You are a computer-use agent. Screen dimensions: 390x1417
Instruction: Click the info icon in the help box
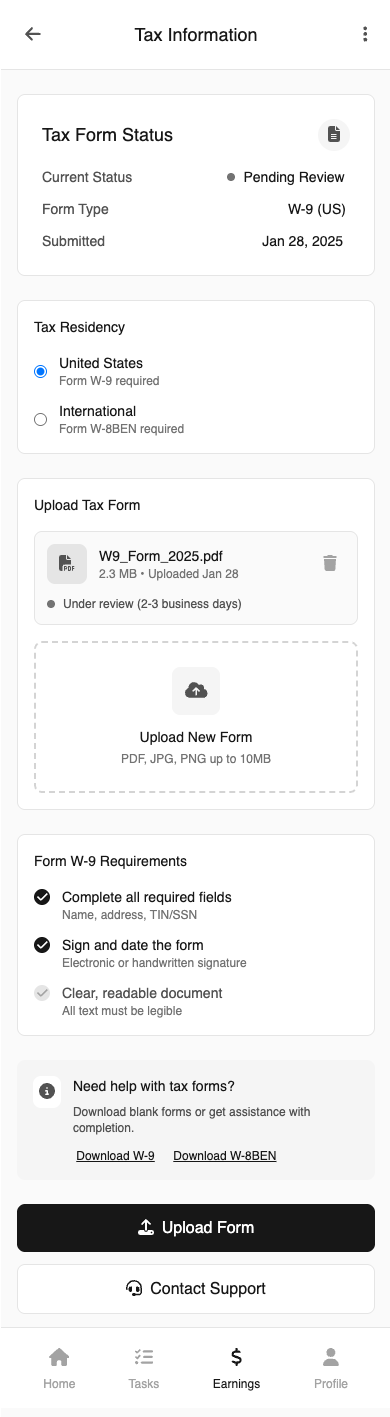(x=47, y=1091)
